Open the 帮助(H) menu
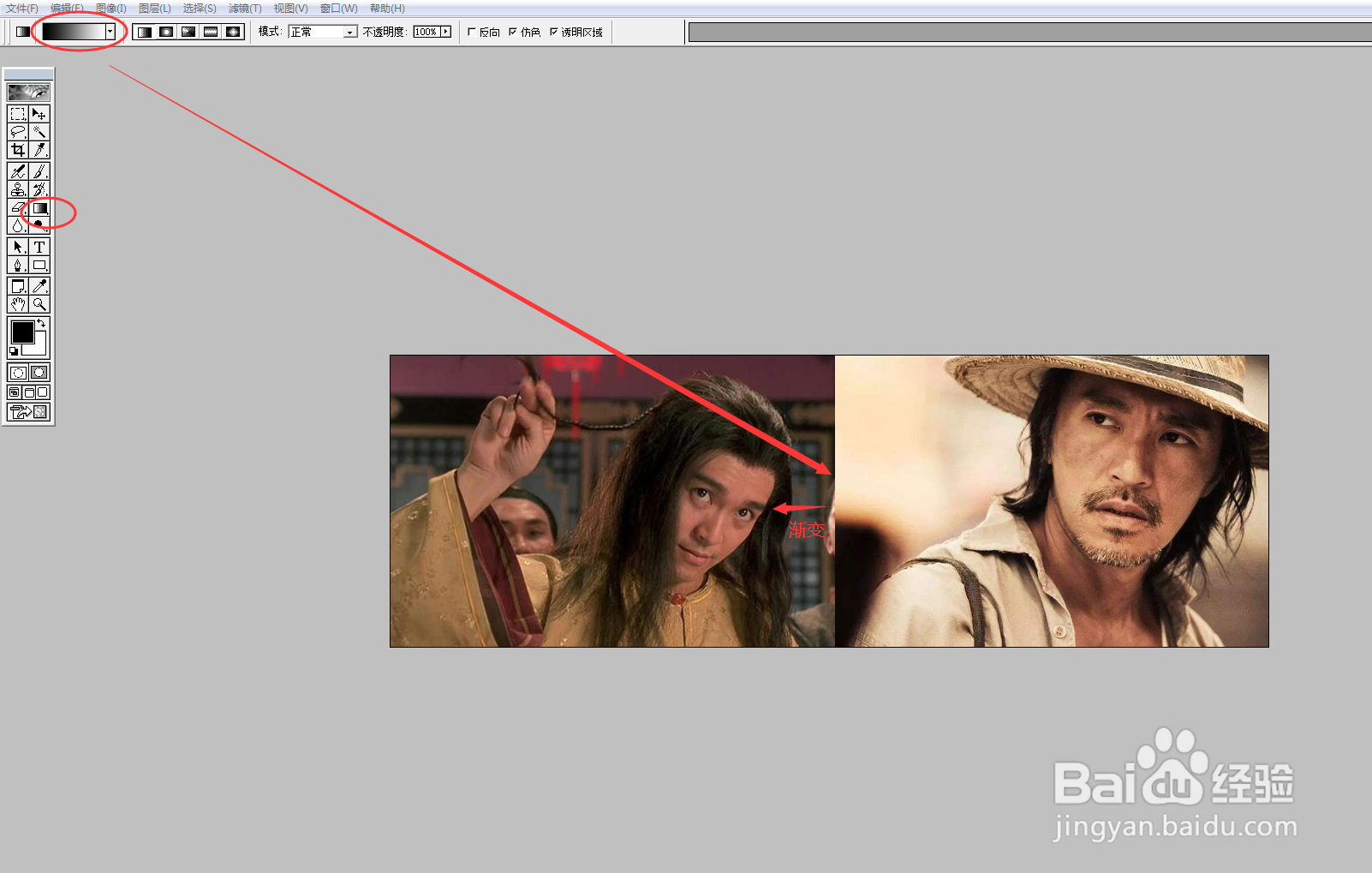Image resolution: width=1372 pixels, height=873 pixels. click(x=387, y=9)
